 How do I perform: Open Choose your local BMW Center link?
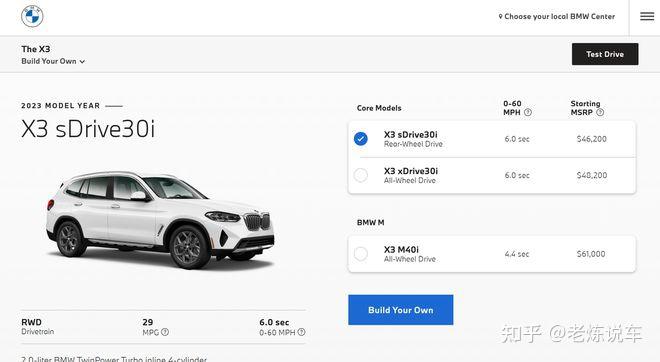559,16
